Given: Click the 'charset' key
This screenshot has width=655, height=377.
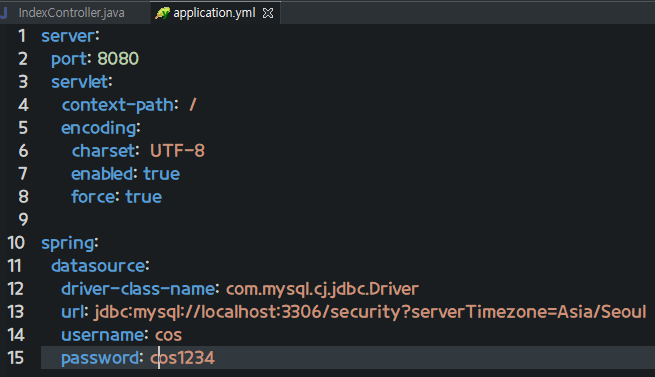Looking at the screenshot, I should click(x=103, y=150).
